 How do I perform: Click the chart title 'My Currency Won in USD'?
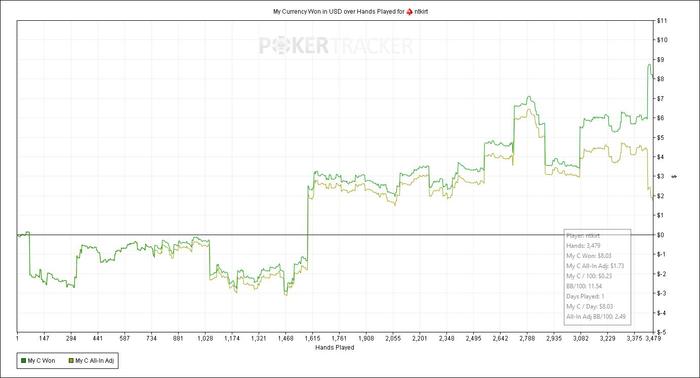click(307, 12)
